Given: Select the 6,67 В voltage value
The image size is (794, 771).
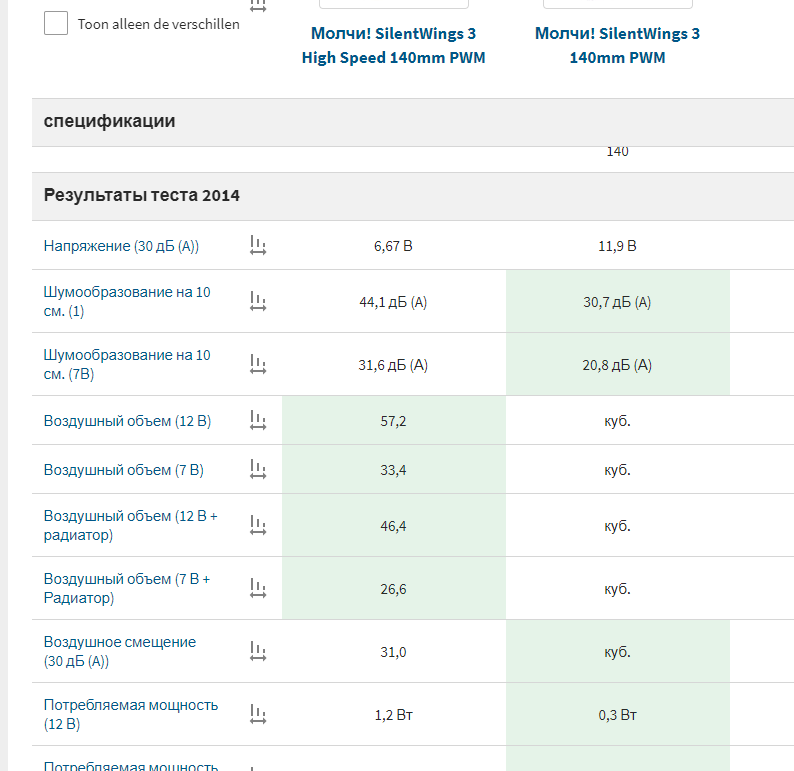Looking at the screenshot, I should click(393, 246).
